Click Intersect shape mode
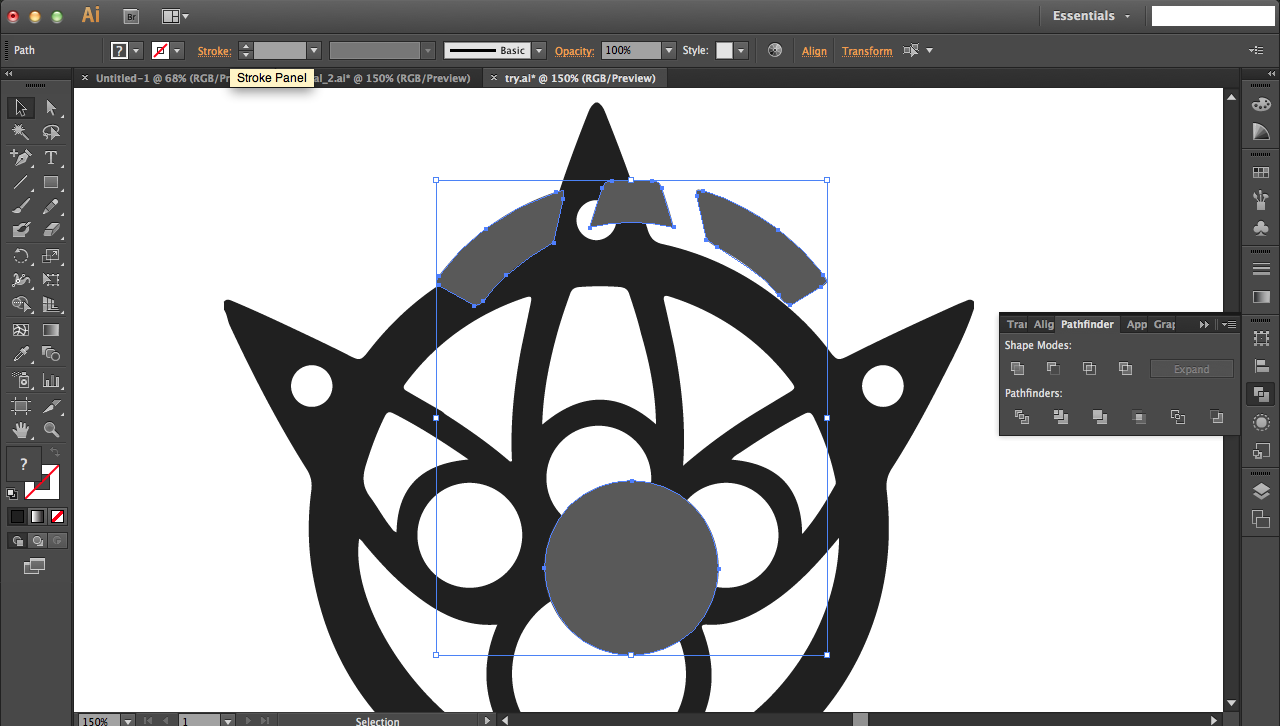The height and width of the screenshot is (726, 1280). (x=1089, y=369)
